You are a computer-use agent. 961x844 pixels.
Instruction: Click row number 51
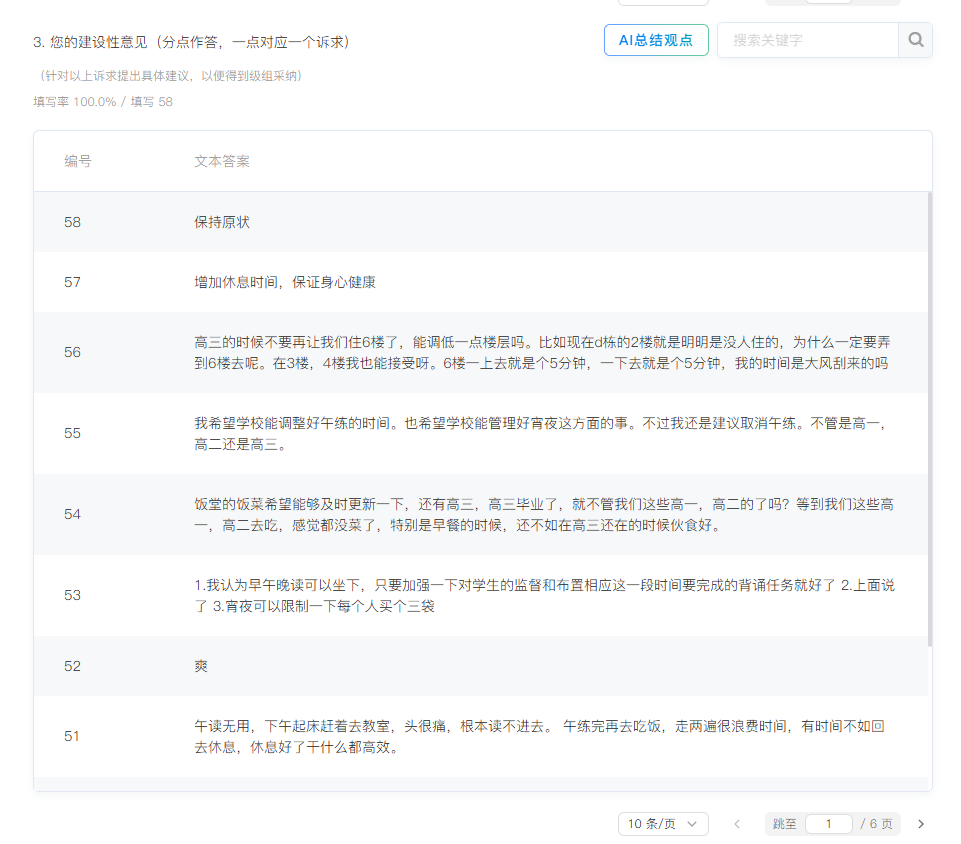tap(72, 736)
